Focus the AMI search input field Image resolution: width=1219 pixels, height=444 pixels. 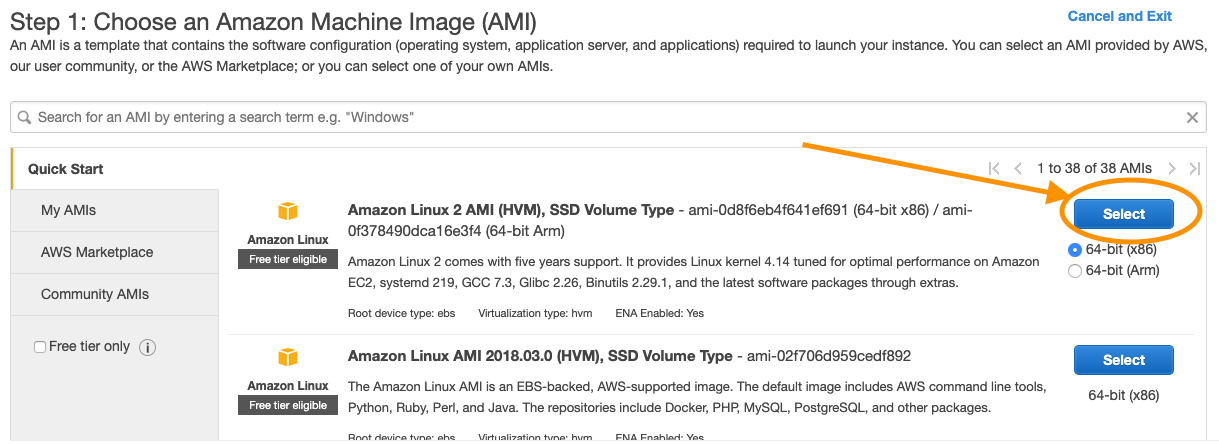coord(609,118)
